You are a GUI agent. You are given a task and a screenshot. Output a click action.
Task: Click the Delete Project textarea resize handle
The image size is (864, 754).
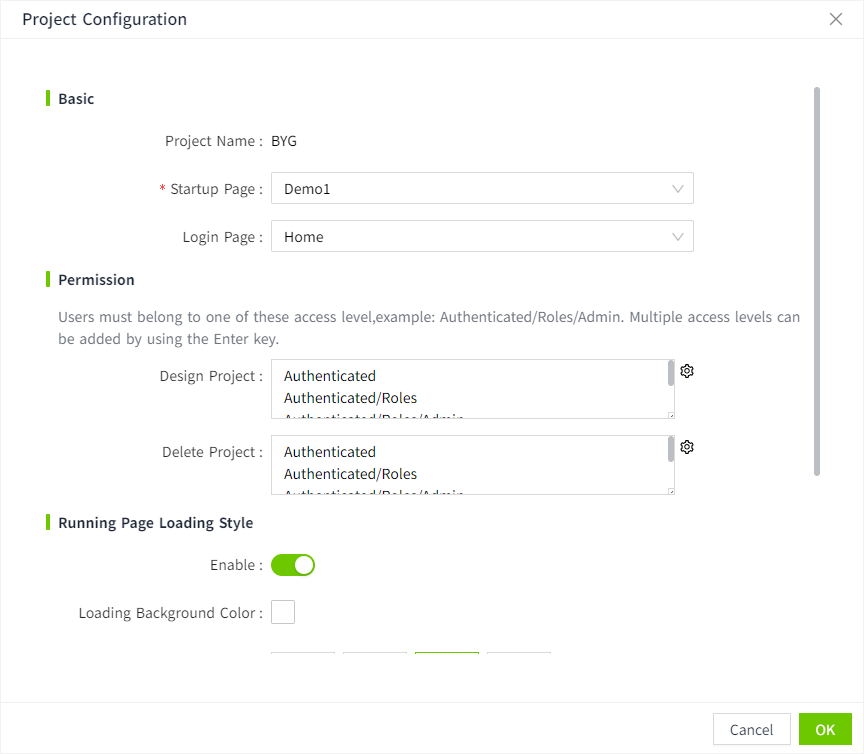pyautogui.click(x=671, y=490)
